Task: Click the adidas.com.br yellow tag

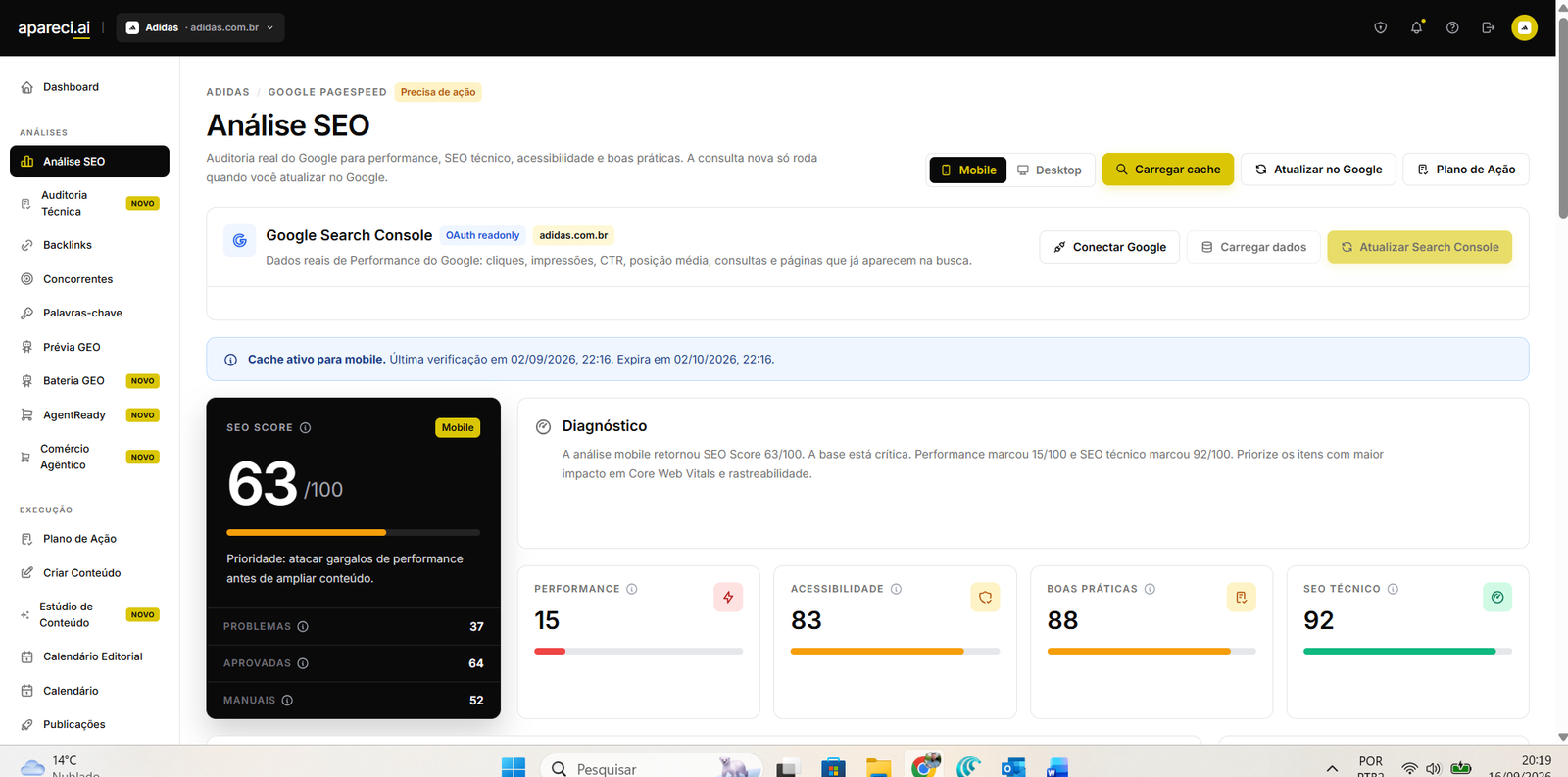Action: click(x=573, y=235)
